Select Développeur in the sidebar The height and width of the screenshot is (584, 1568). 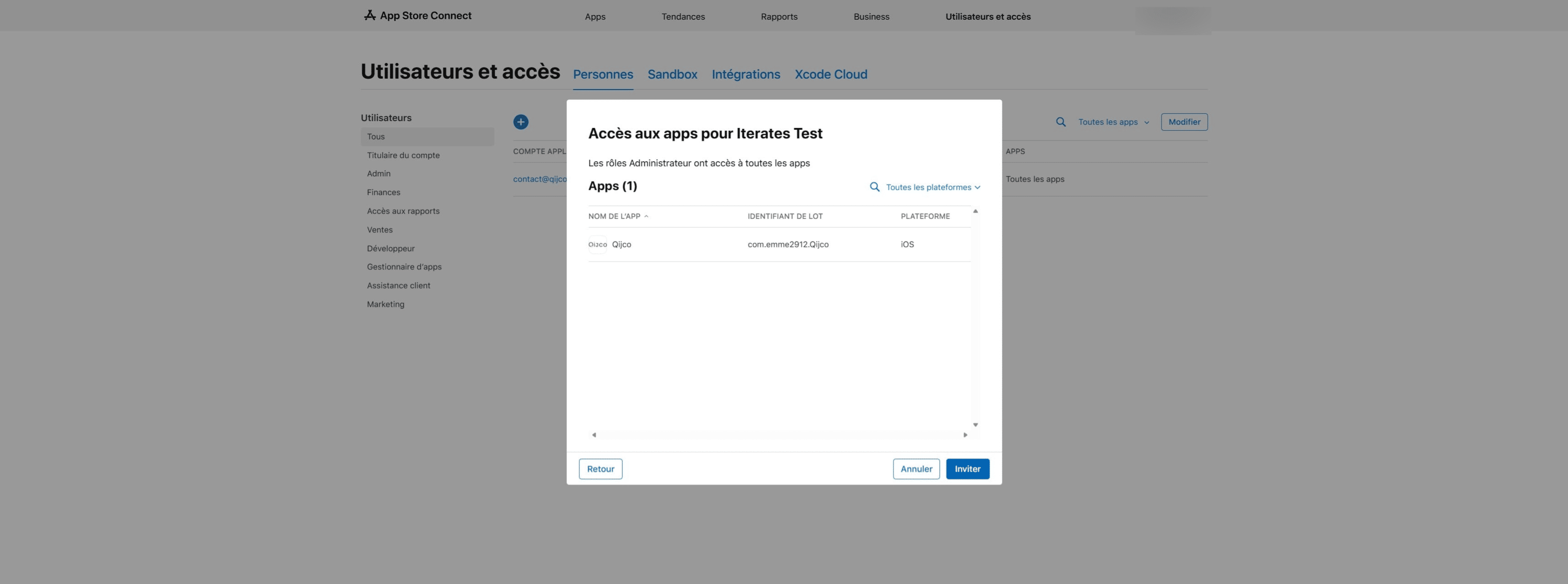click(x=391, y=248)
